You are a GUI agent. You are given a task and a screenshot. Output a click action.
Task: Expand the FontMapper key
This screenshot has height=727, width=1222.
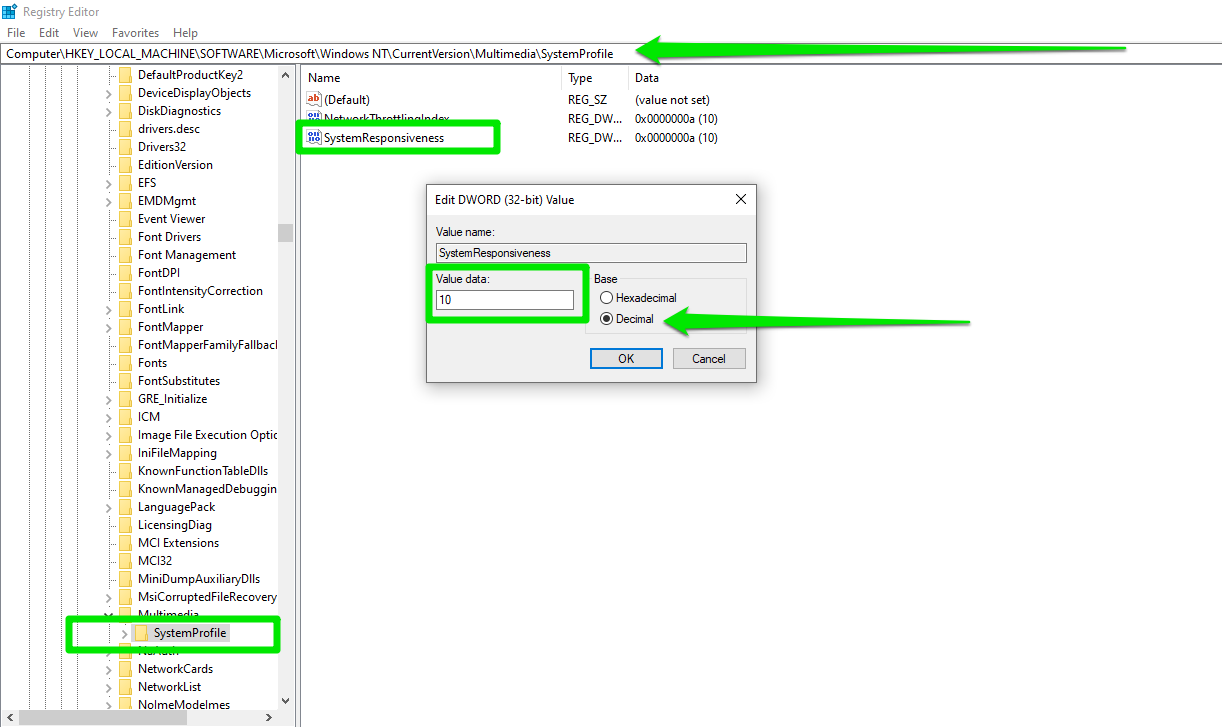(x=109, y=327)
